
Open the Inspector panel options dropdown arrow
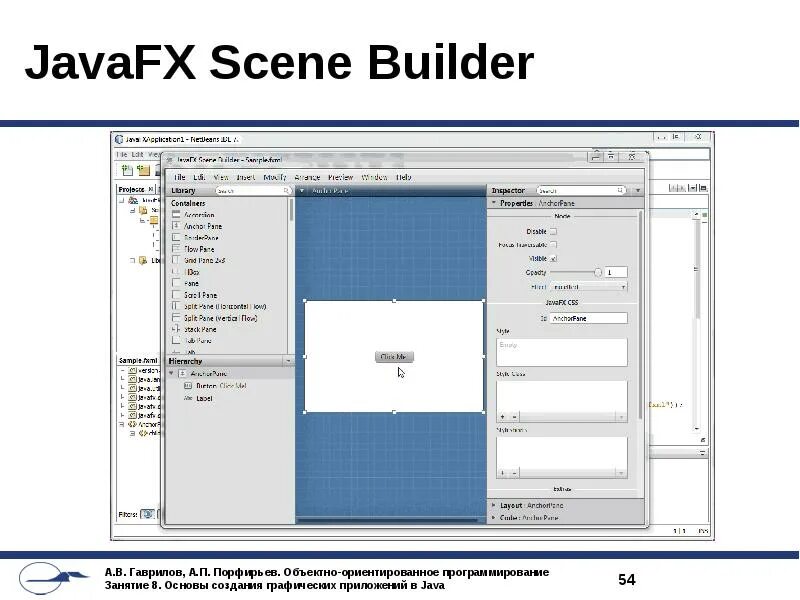pyautogui.click(x=638, y=190)
